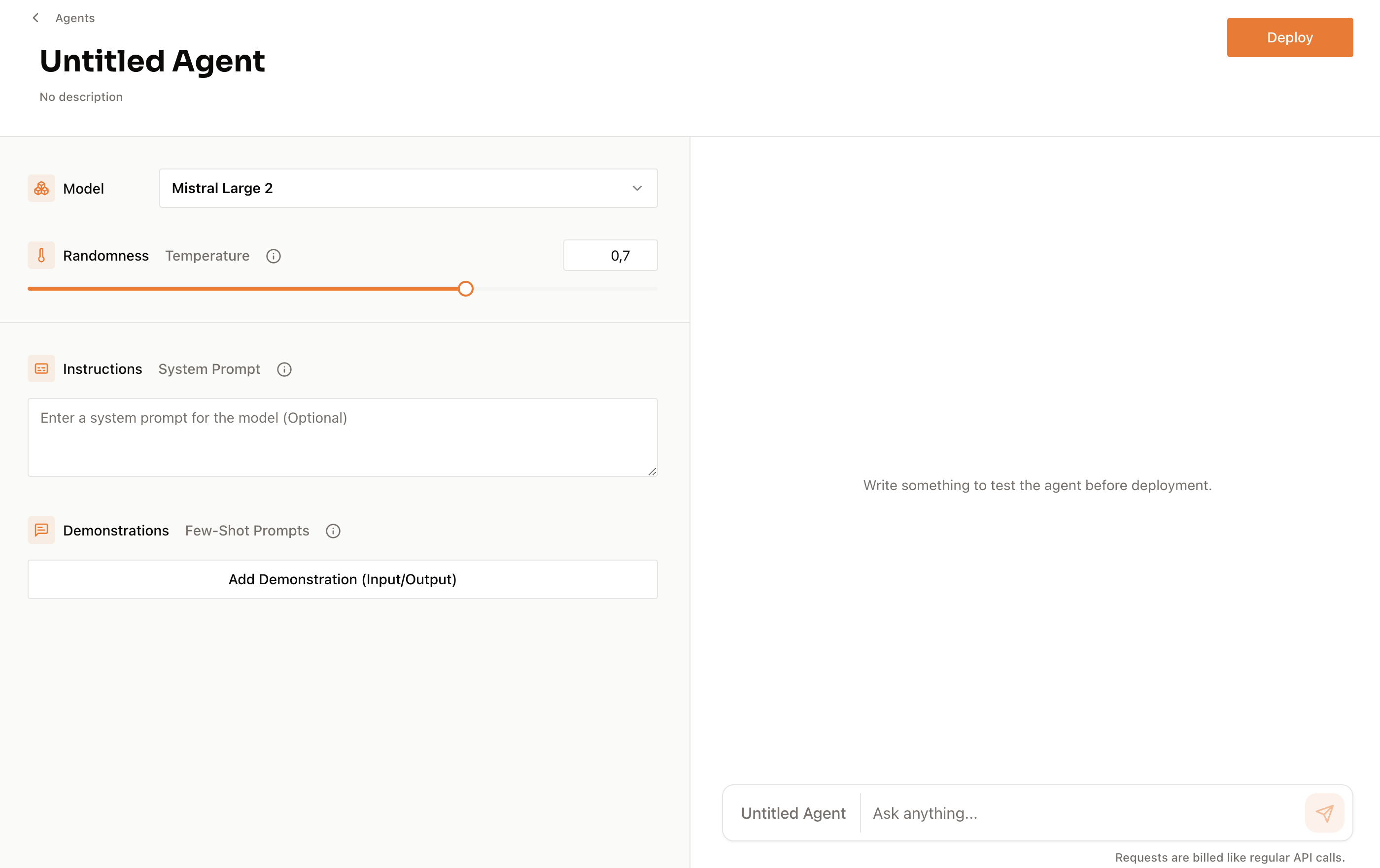The image size is (1380, 868).
Task: Select the Agents menu item
Action: [74, 17]
